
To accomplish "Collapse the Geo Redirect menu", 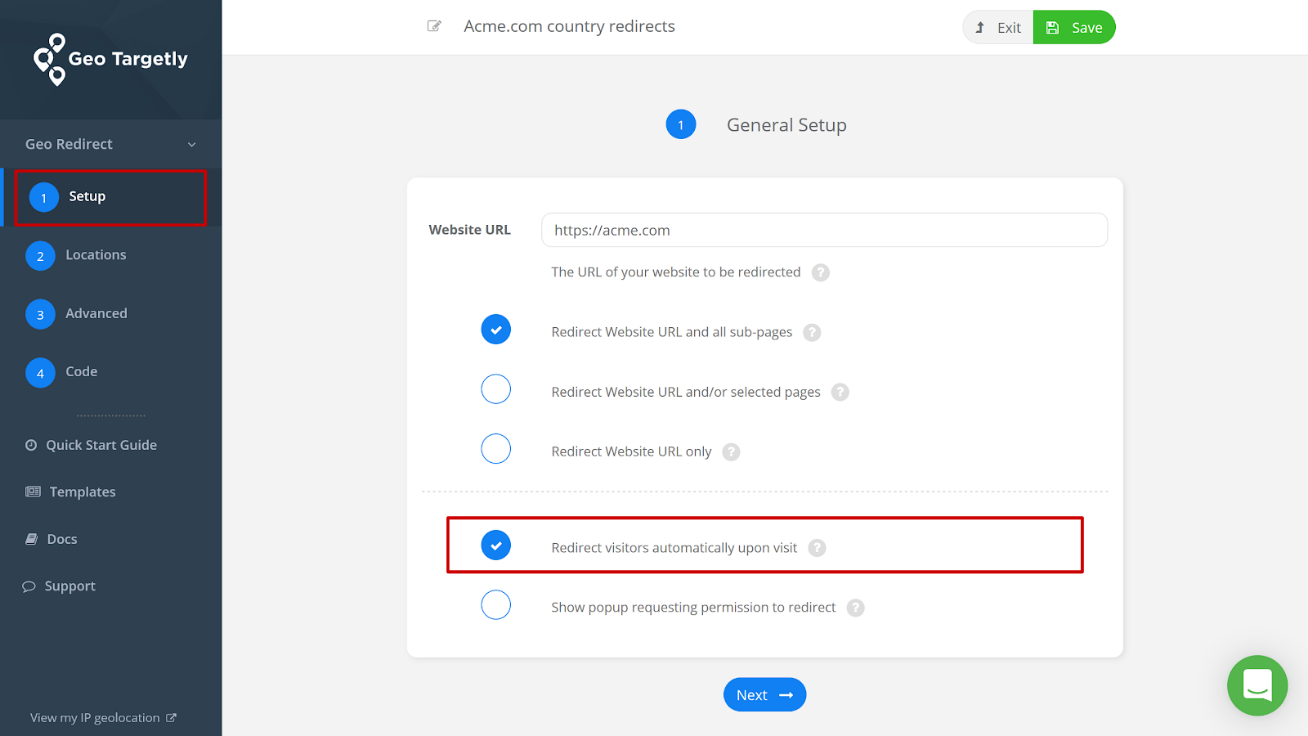I will [191, 143].
